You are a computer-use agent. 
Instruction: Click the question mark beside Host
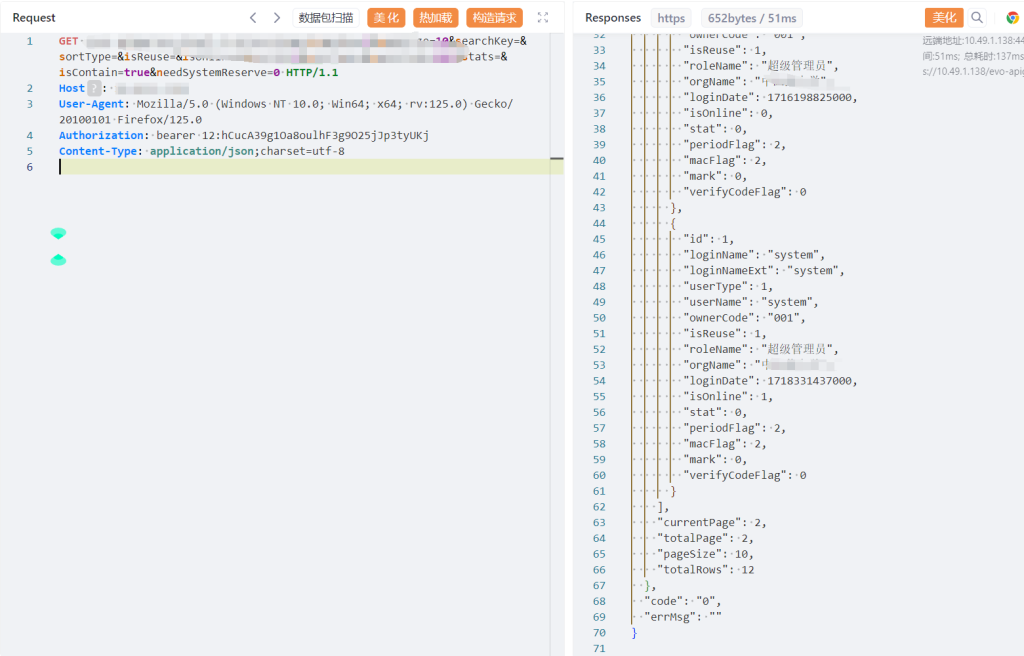tap(95, 88)
